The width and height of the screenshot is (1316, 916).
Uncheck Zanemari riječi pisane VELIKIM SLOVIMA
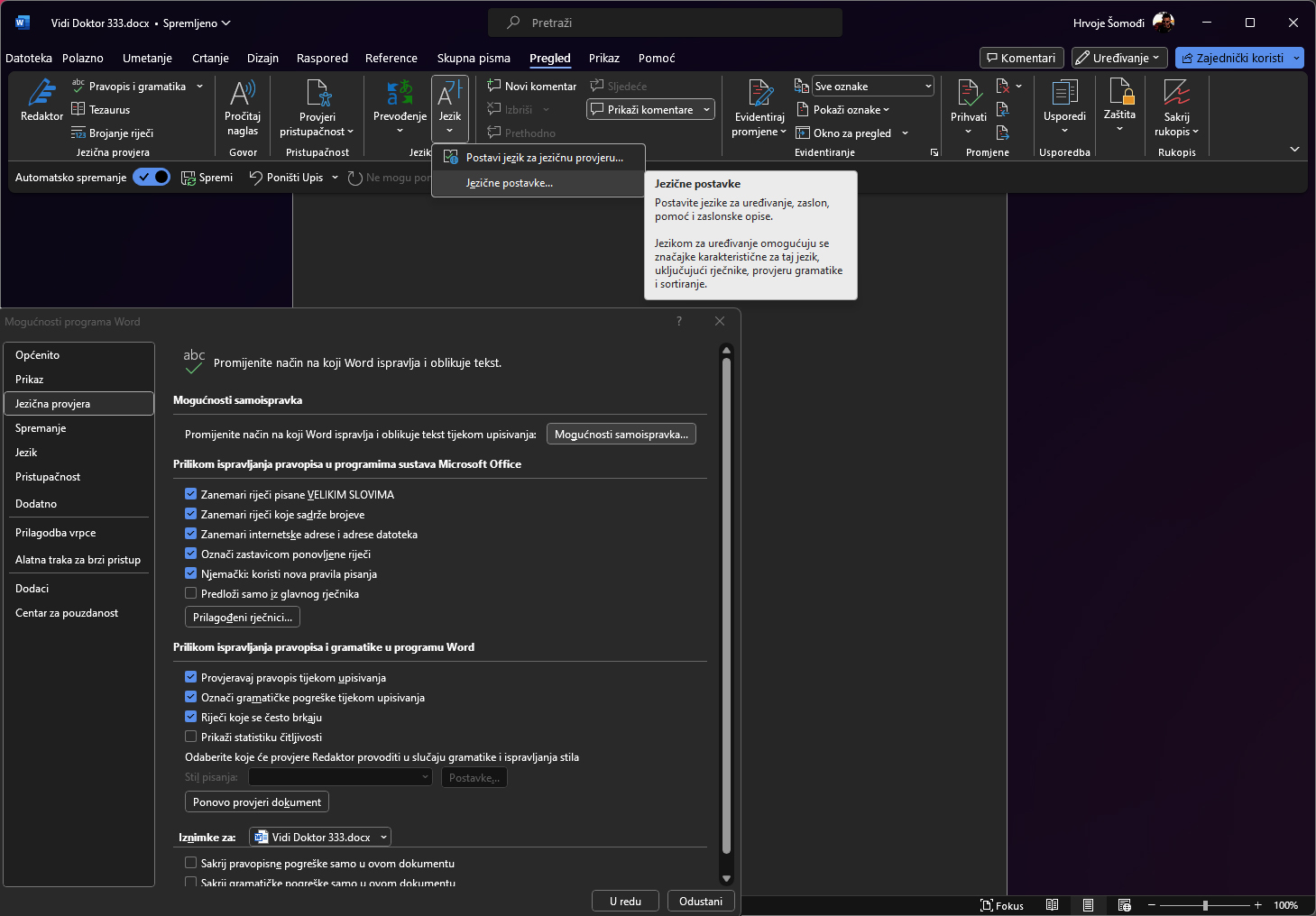(x=191, y=494)
